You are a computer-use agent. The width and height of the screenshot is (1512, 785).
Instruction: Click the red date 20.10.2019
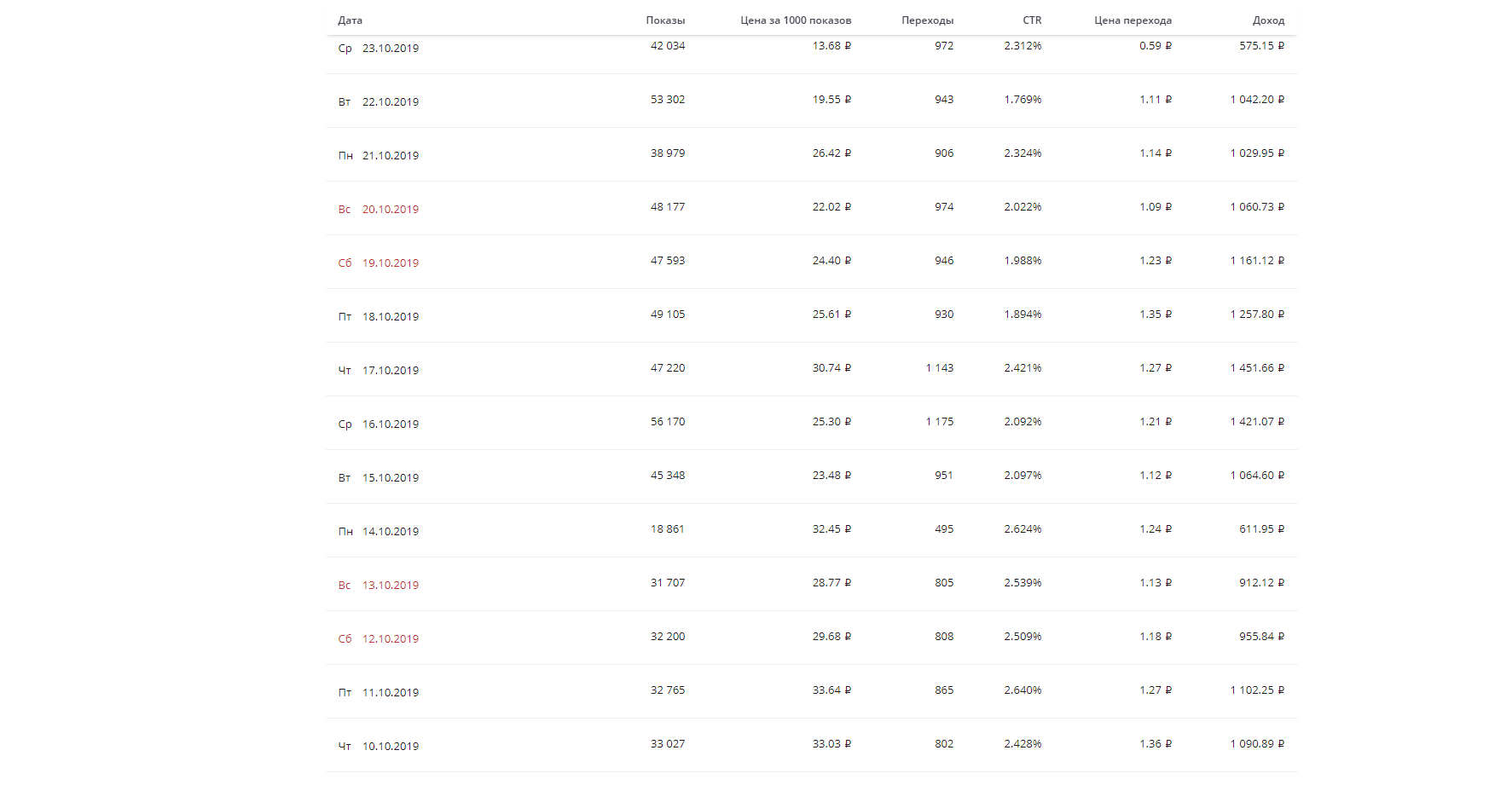[x=390, y=210]
